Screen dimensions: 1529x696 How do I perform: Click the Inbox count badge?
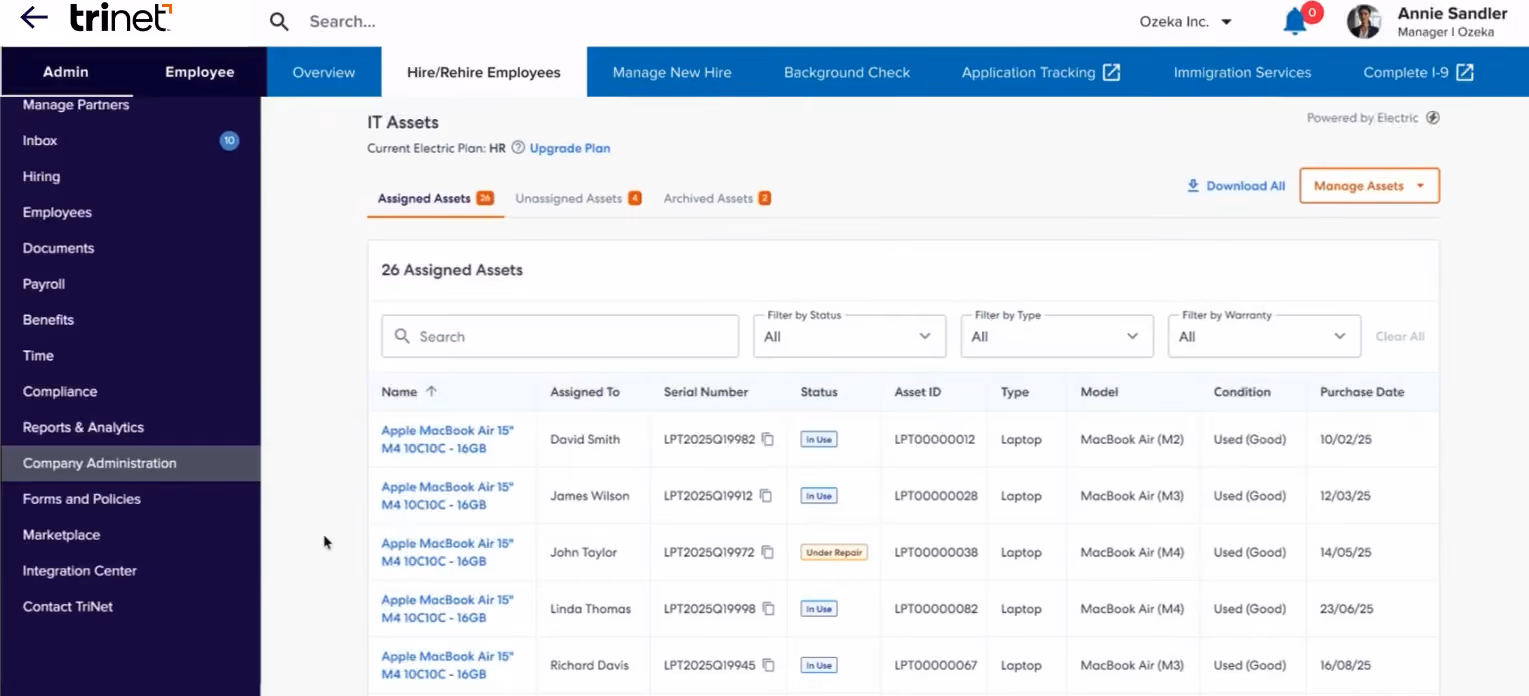click(x=229, y=141)
